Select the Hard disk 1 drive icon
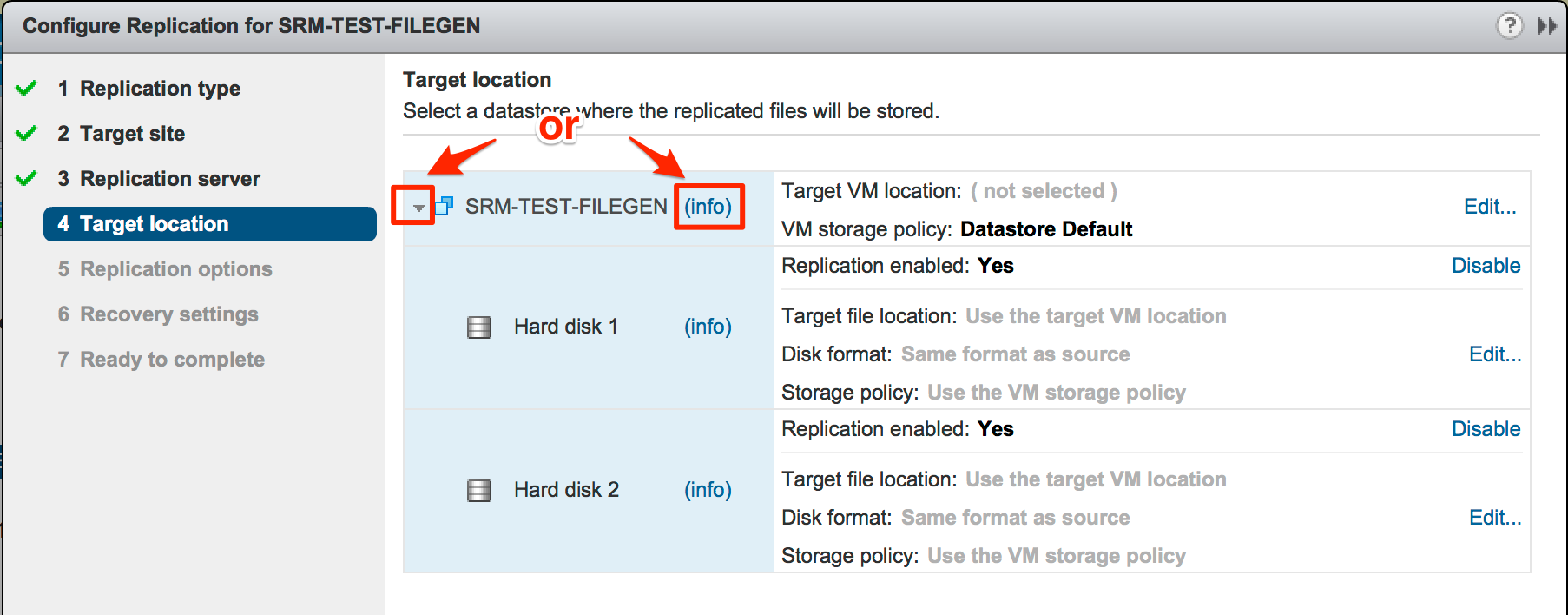 [478, 326]
